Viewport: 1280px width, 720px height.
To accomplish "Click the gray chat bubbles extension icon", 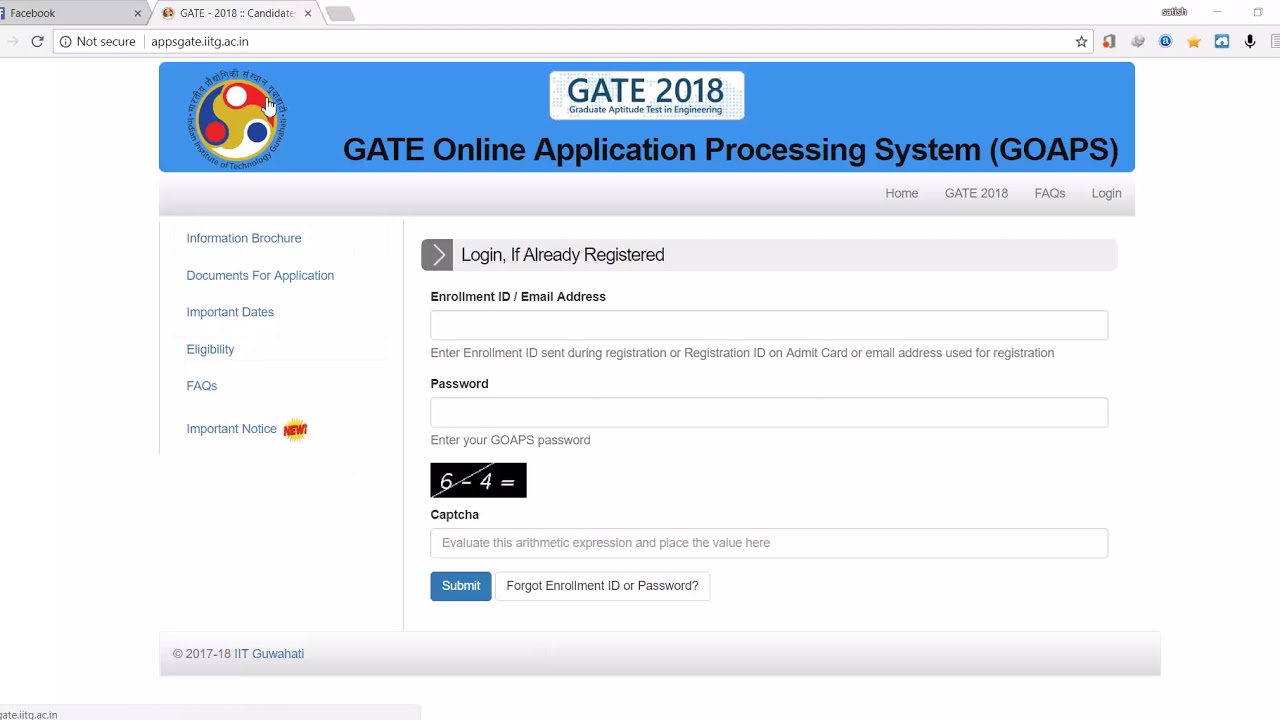I will pos(1137,41).
